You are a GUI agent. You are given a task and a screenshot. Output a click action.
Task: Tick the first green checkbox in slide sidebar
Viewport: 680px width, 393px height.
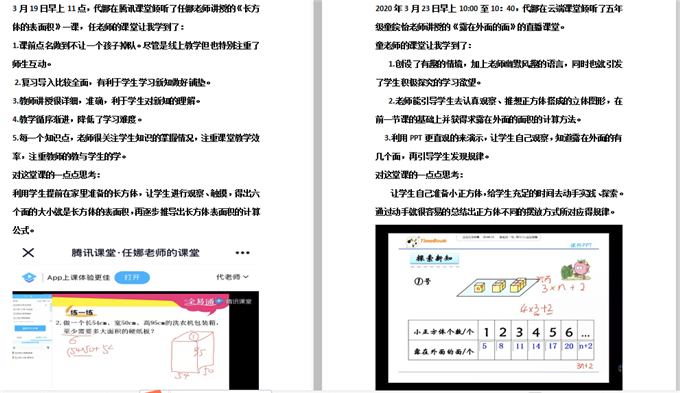point(13,353)
